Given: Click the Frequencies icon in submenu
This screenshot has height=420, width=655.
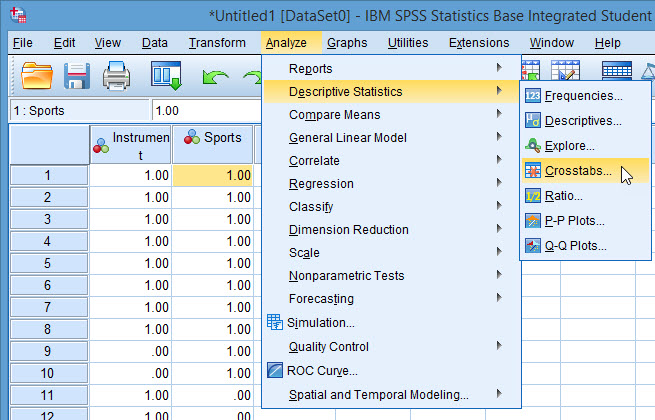Looking at the screenshot, I should point(533,96).
